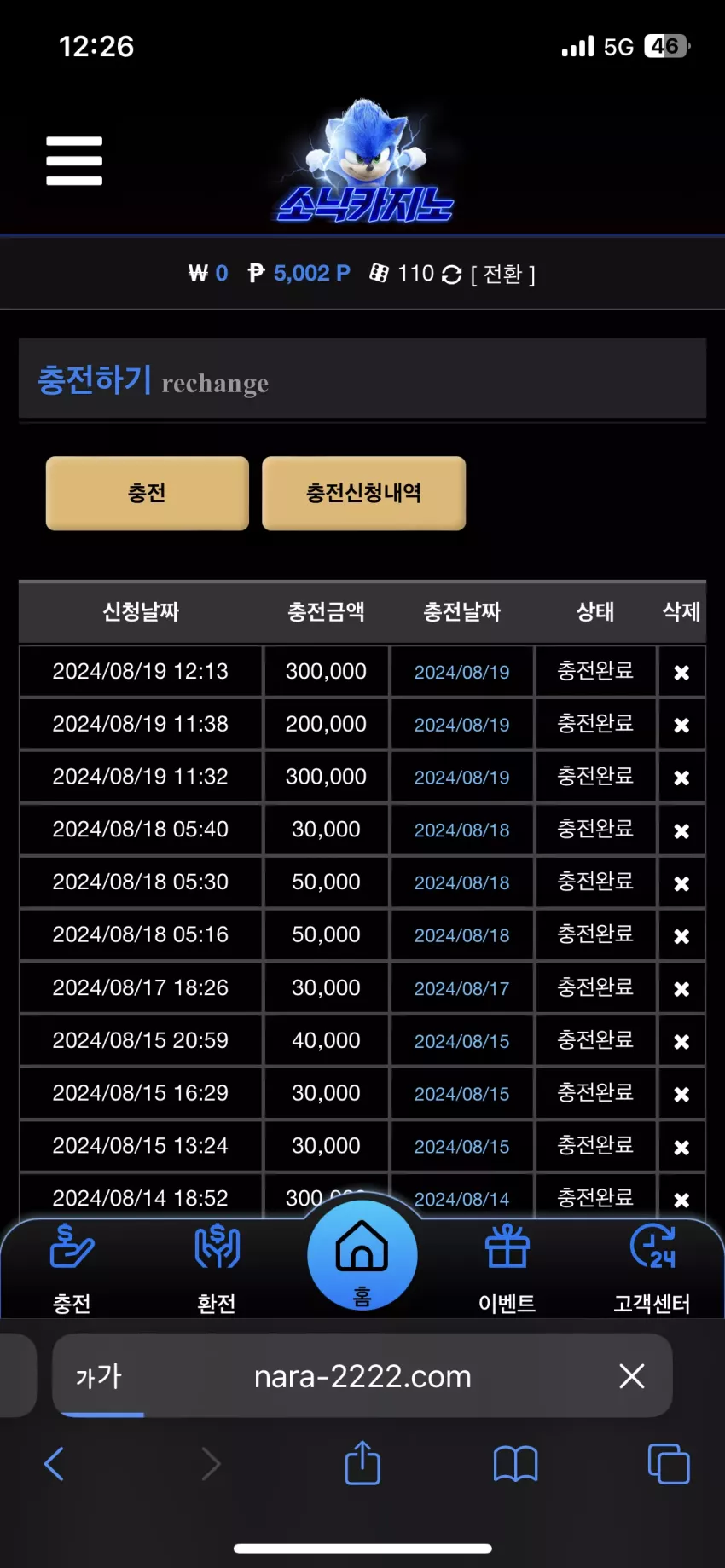Tap the Sonic casino logo
725x1568 pixels.
tap(365, 162)
